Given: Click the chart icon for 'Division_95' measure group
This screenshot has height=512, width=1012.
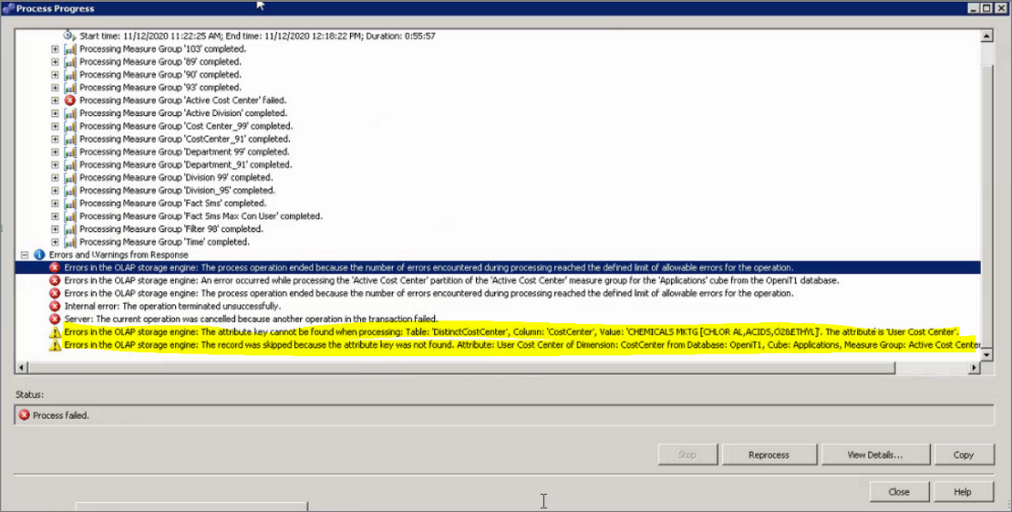Looking at the screenshot, I should coord(70,190).
